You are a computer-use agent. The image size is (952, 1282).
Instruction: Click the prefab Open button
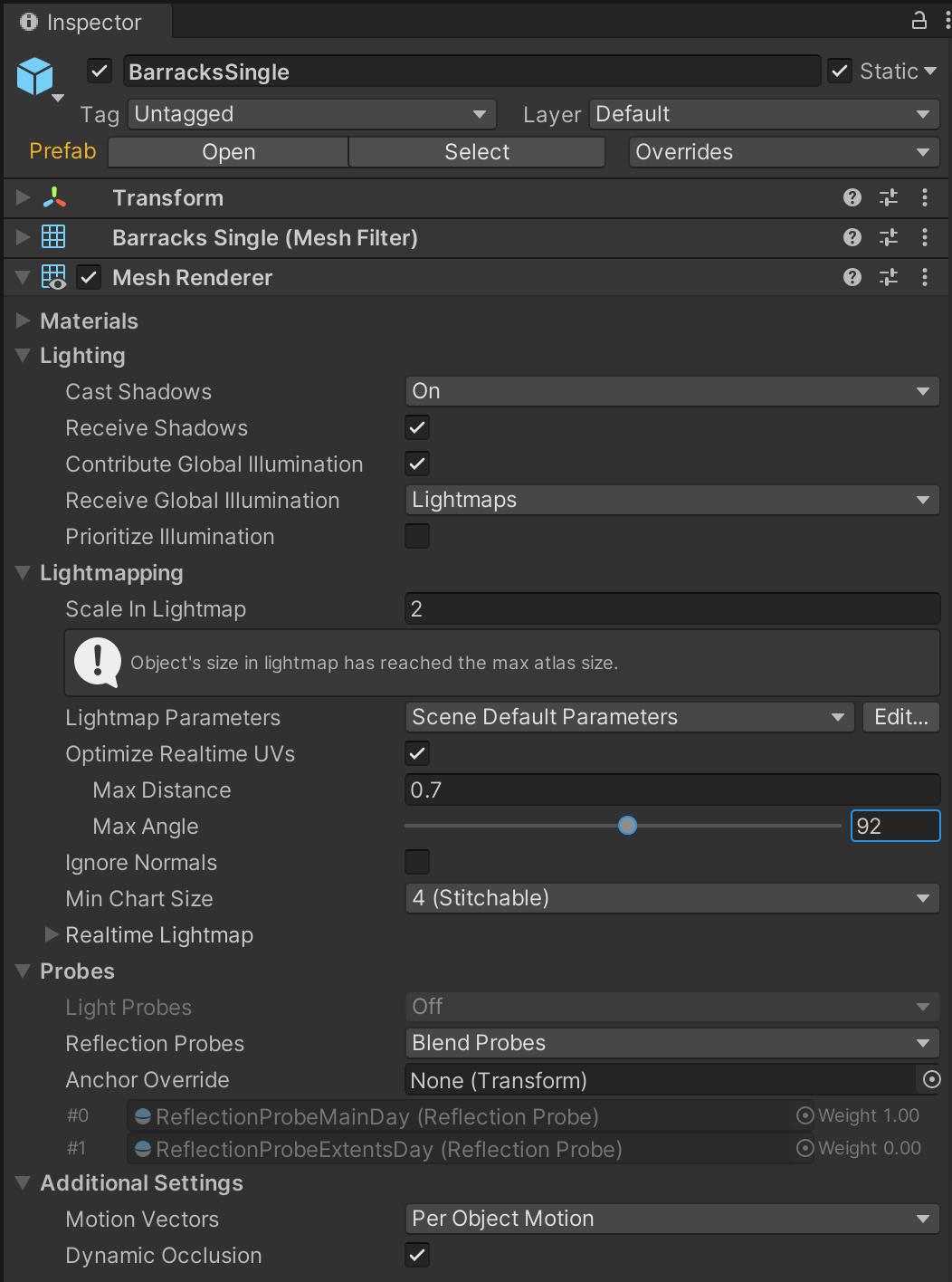(x=228, y=152)
